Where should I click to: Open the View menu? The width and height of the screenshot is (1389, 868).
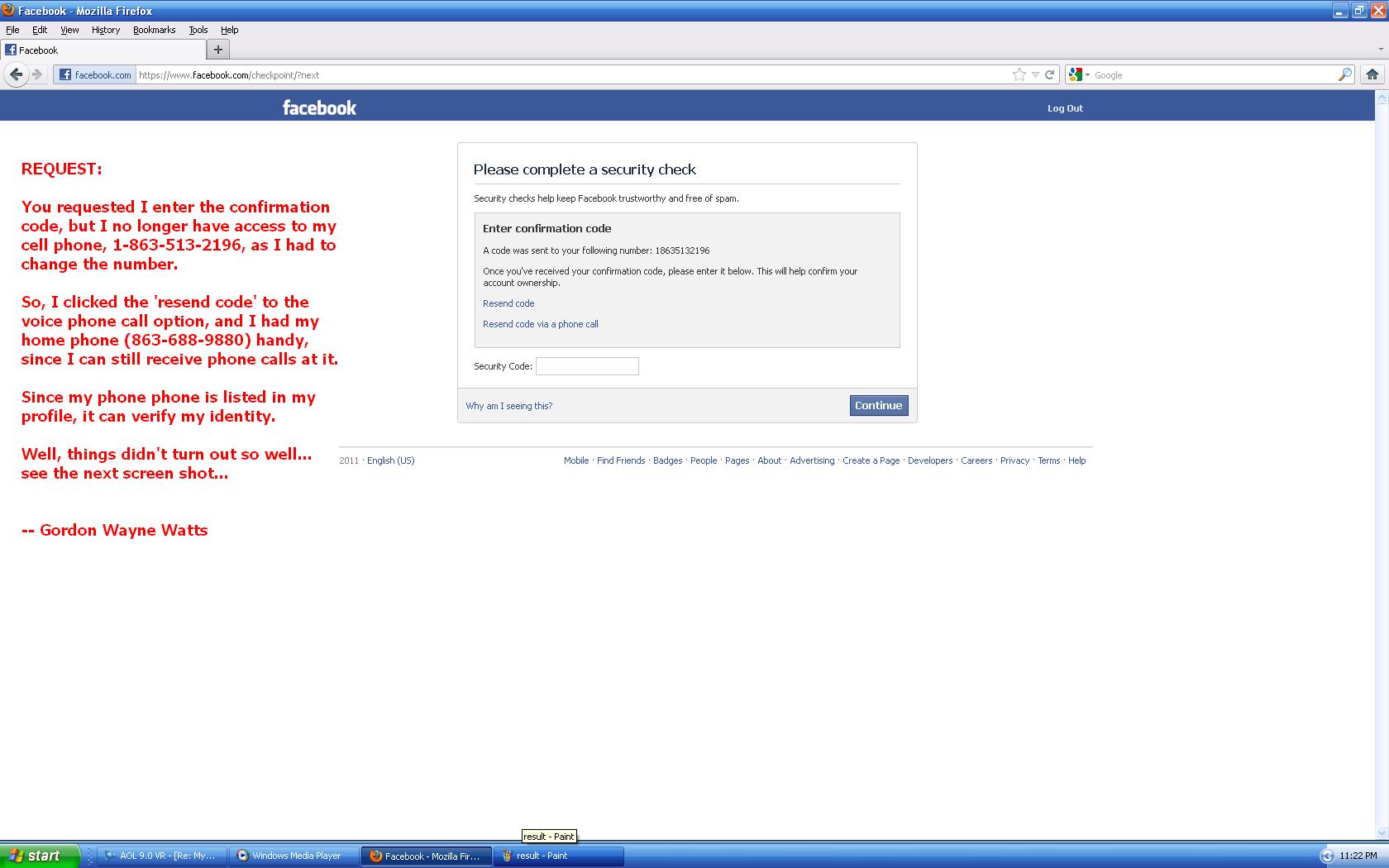[x=69, y=30]
